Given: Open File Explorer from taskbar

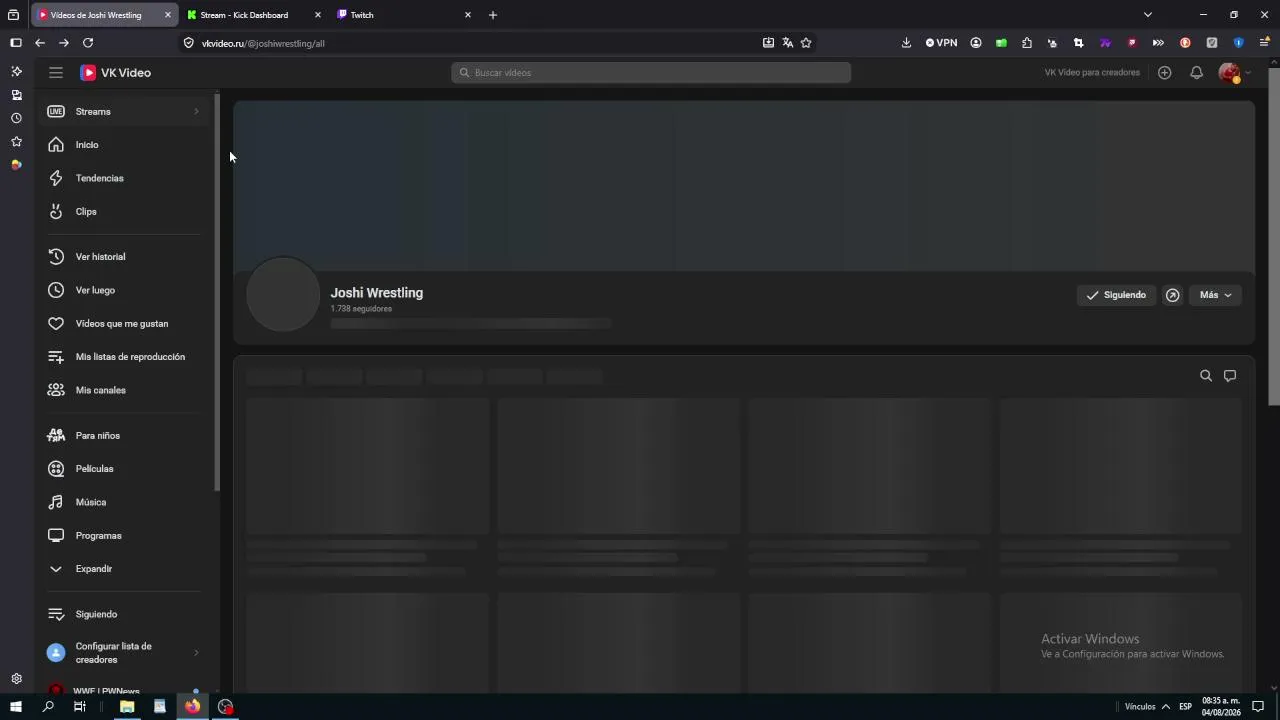Looking at the screenshot, I should pos(127,706).
